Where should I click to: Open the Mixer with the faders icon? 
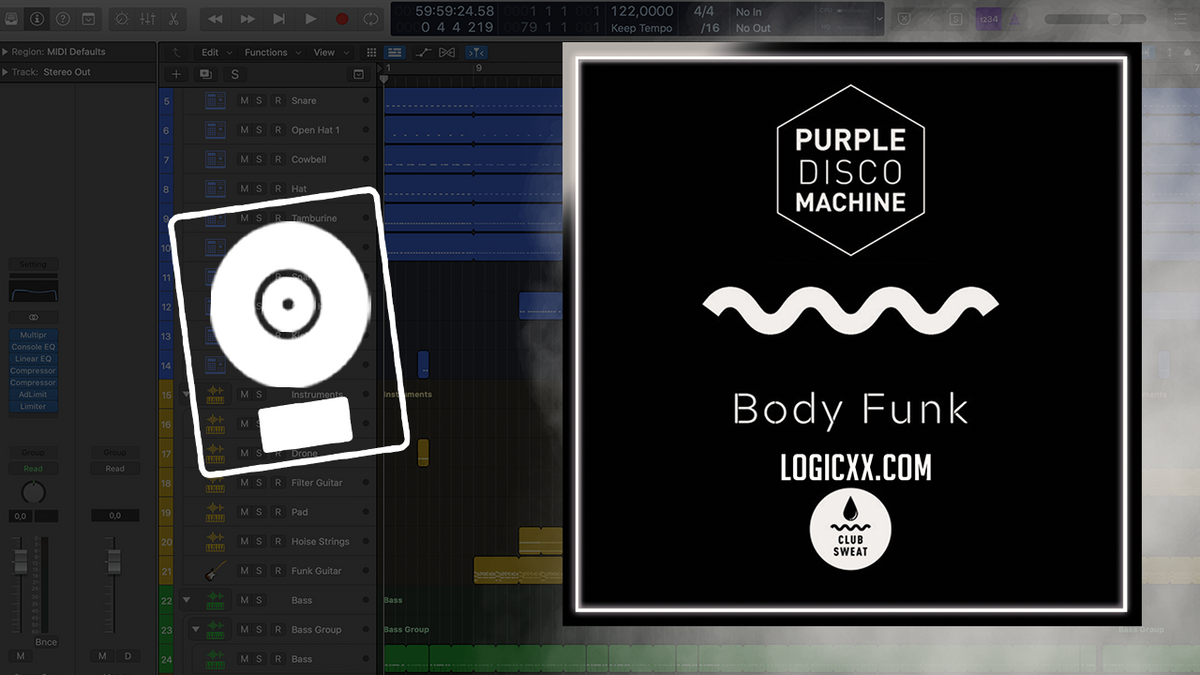(146, 18)
